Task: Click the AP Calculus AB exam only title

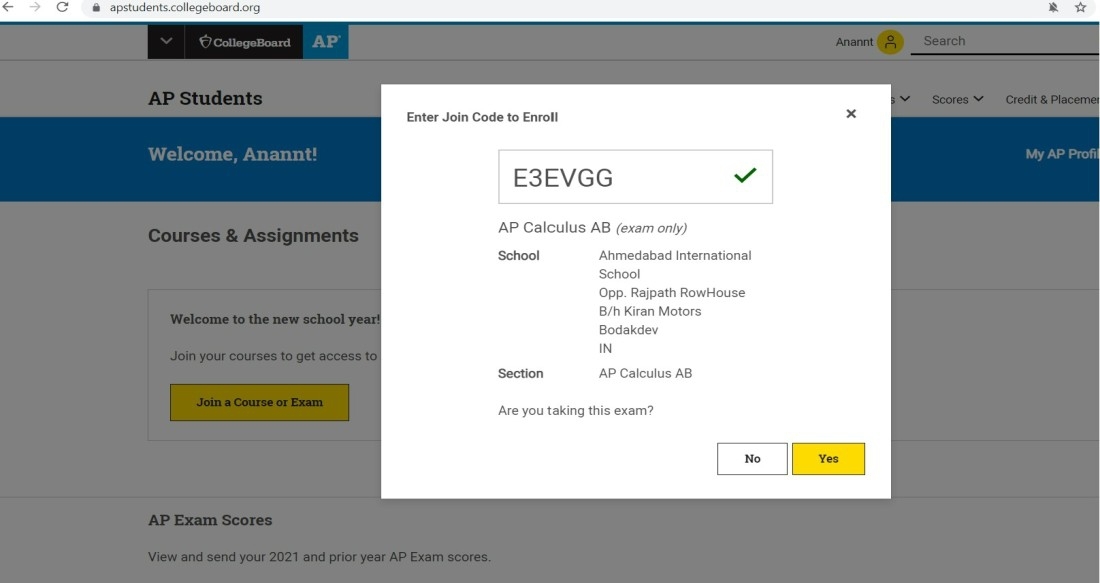Action: click(592, 227)
